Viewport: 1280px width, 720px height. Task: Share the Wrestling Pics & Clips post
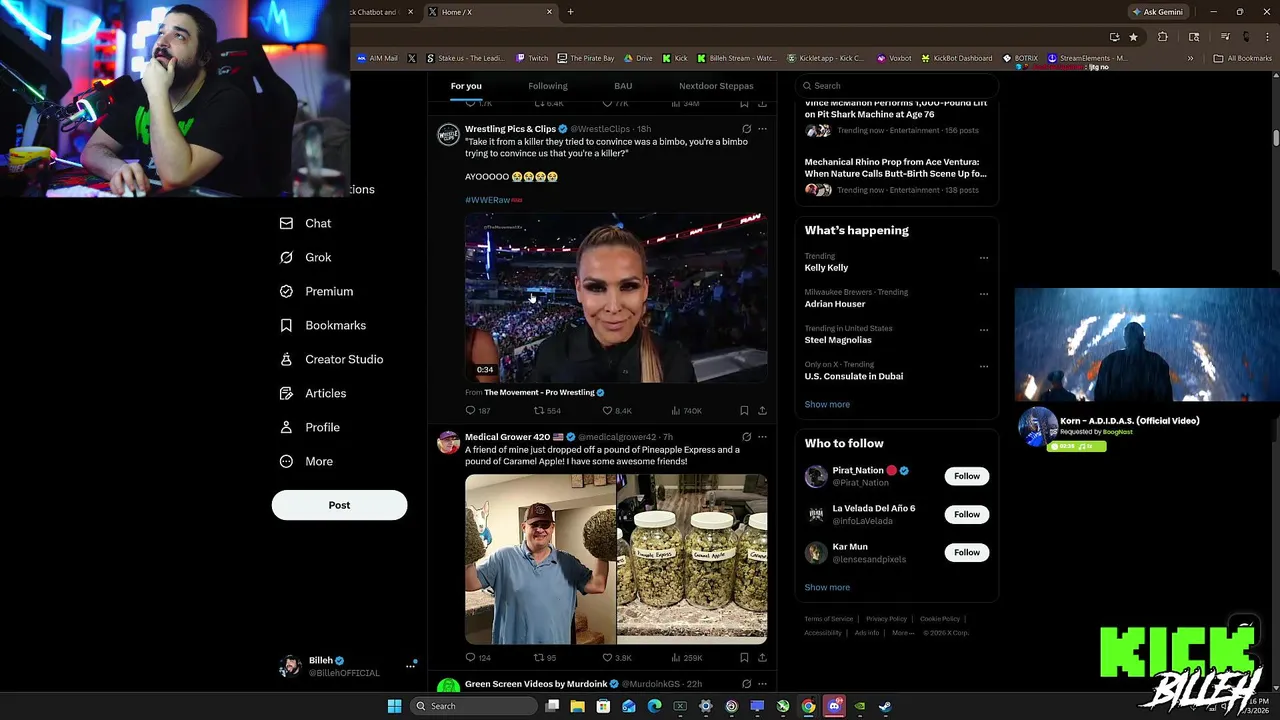click(x=762, y=410)
